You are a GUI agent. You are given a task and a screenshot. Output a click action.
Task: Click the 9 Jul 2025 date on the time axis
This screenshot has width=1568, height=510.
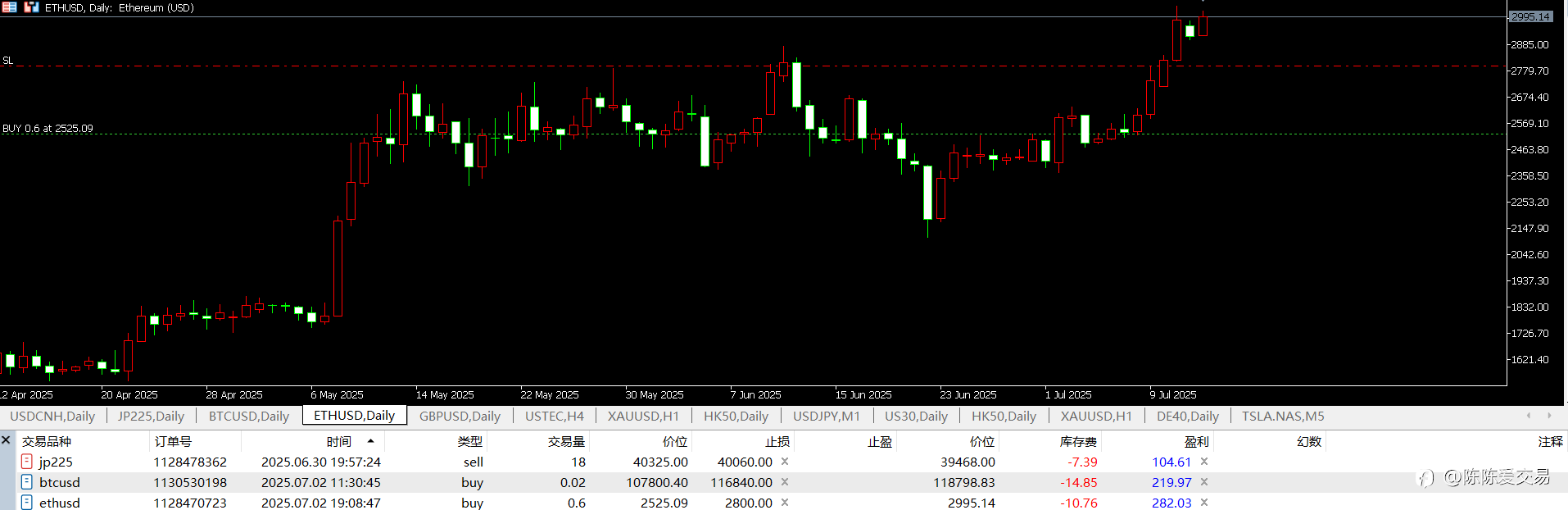point(1173,394)
